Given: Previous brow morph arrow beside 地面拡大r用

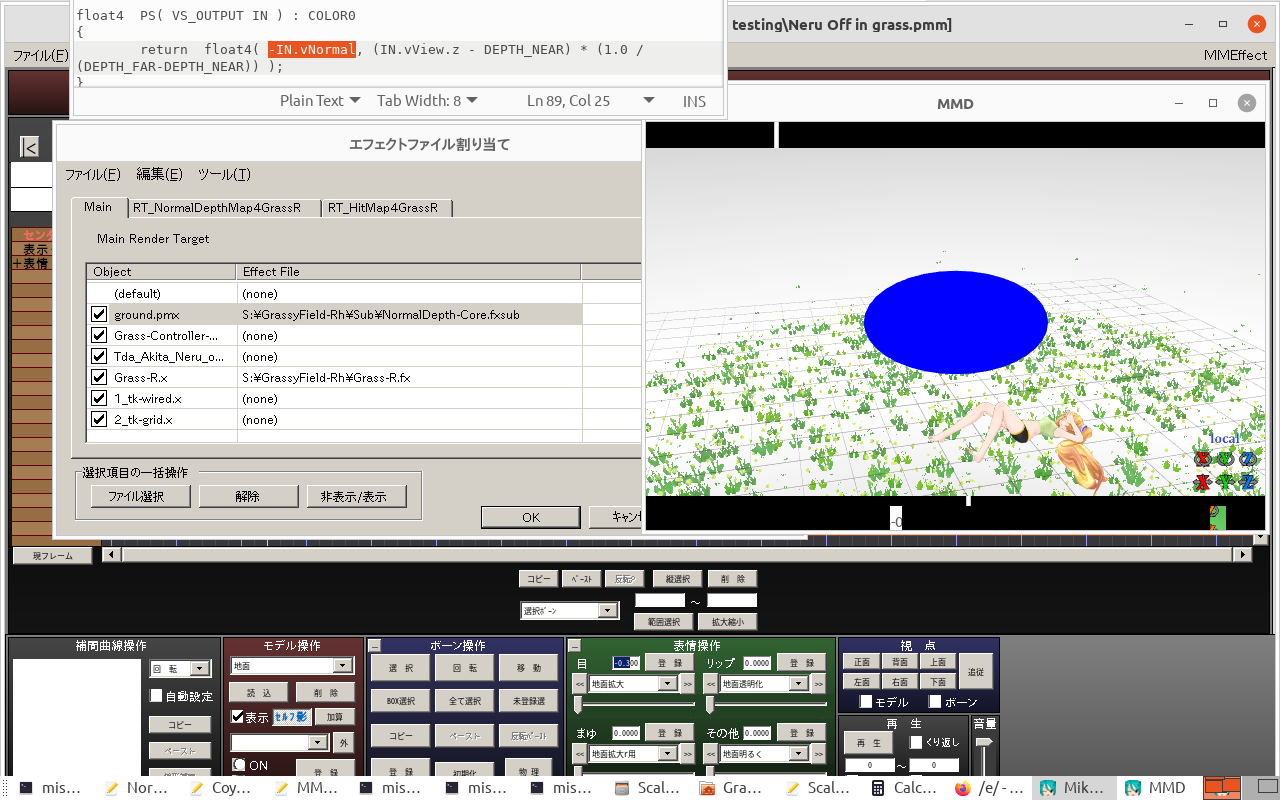Looking at the screenshot, I should tap(579, 753).
